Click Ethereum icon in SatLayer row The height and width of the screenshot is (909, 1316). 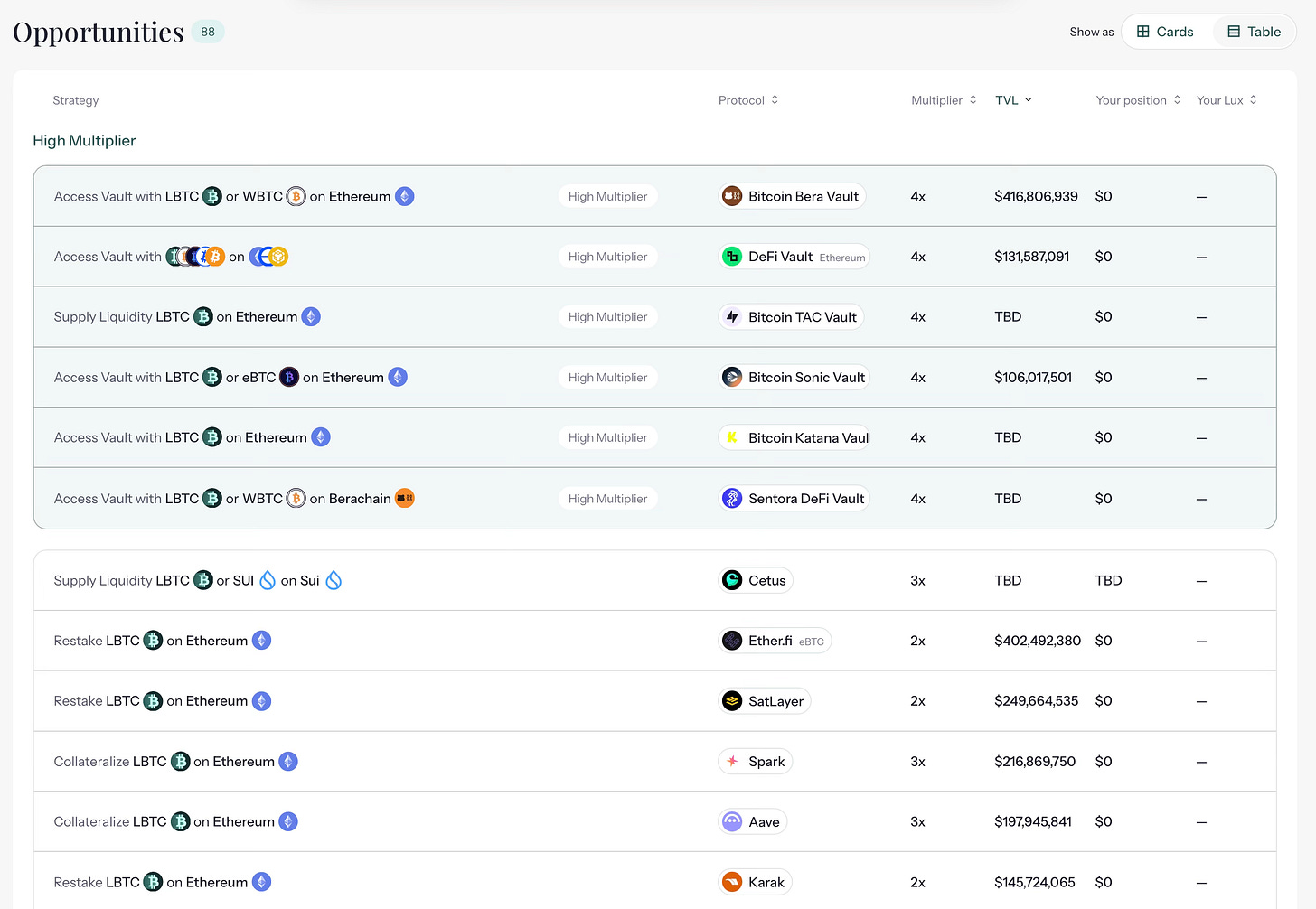point(261,701)
